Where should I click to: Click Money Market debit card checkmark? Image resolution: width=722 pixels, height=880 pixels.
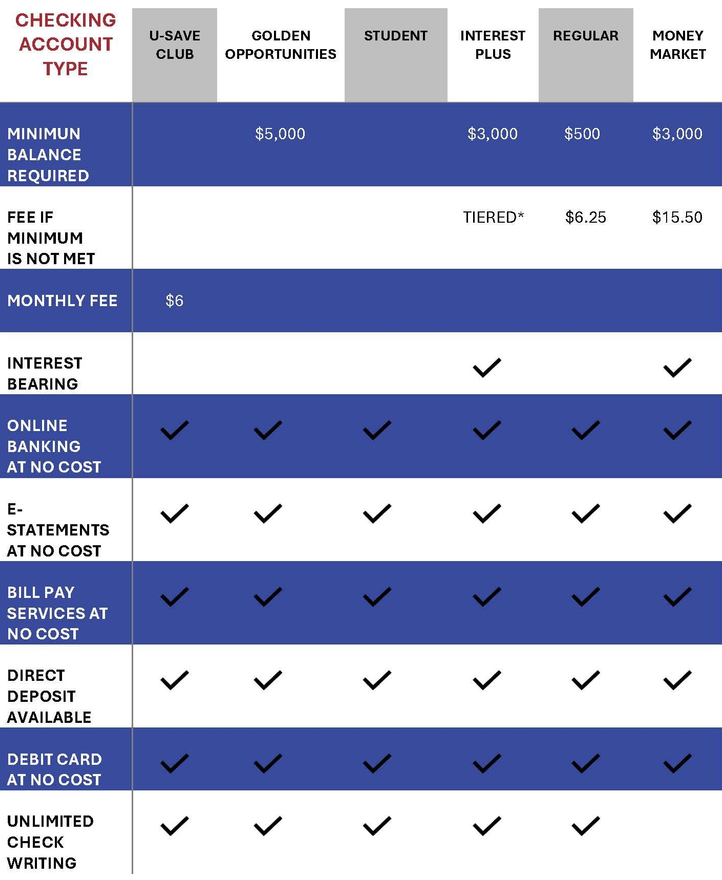678,763
